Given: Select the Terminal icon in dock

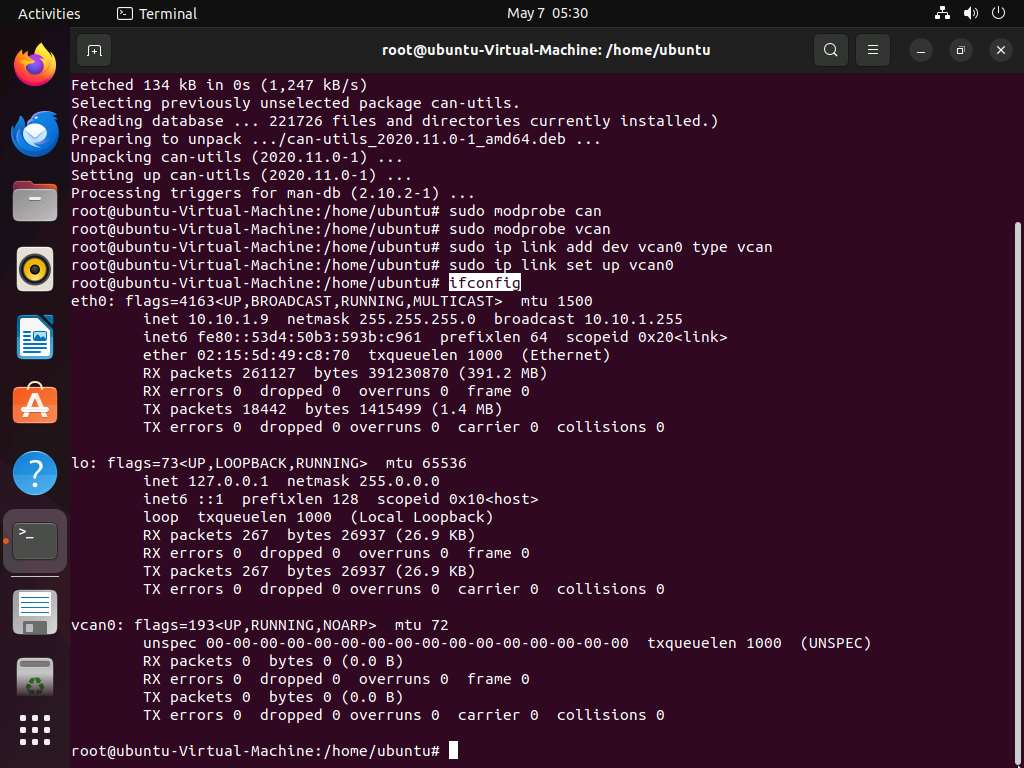Looking at the screenshot, I should [x=35, y=540].
